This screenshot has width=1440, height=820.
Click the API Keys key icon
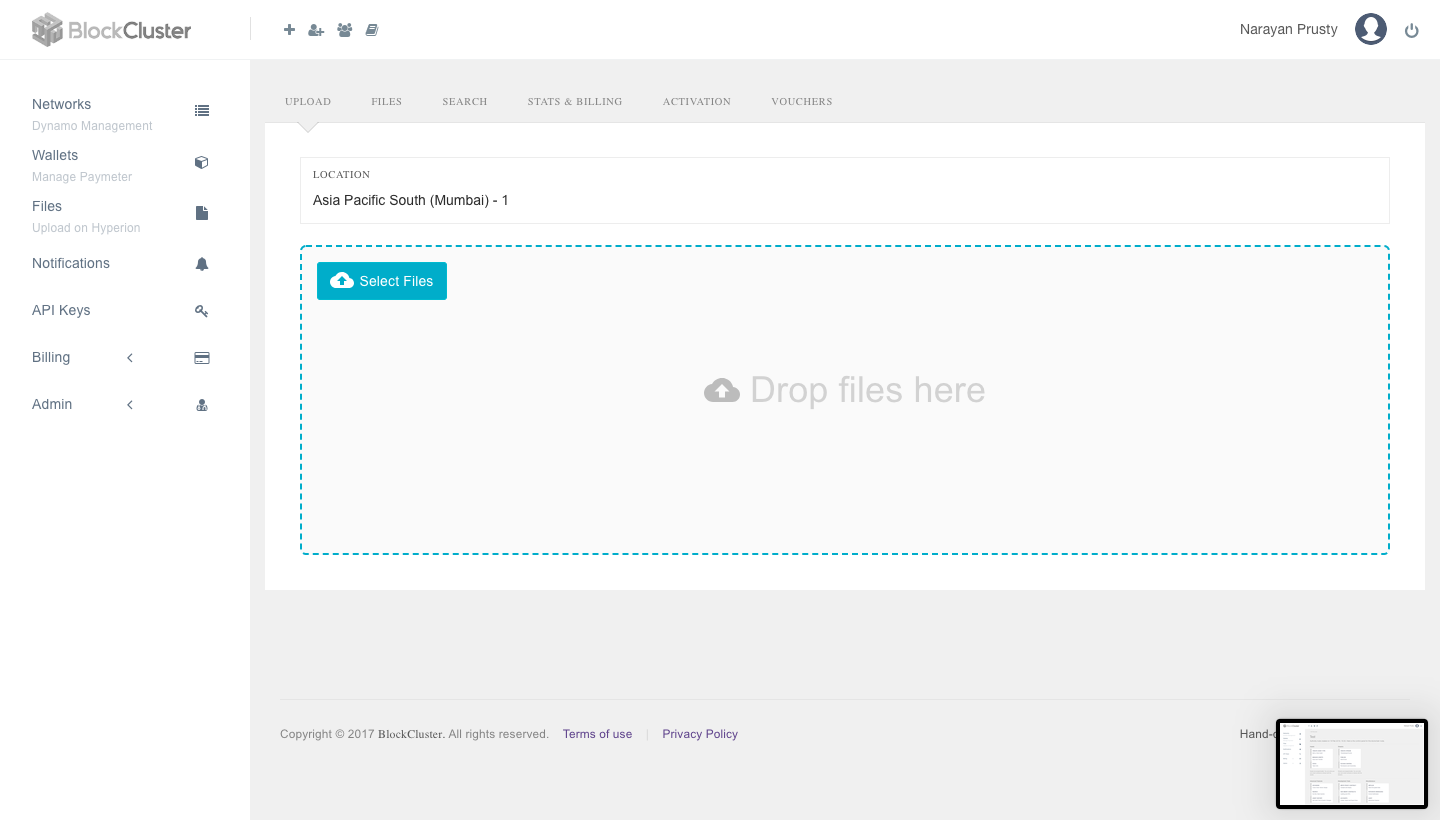click(x=201, y=311)
